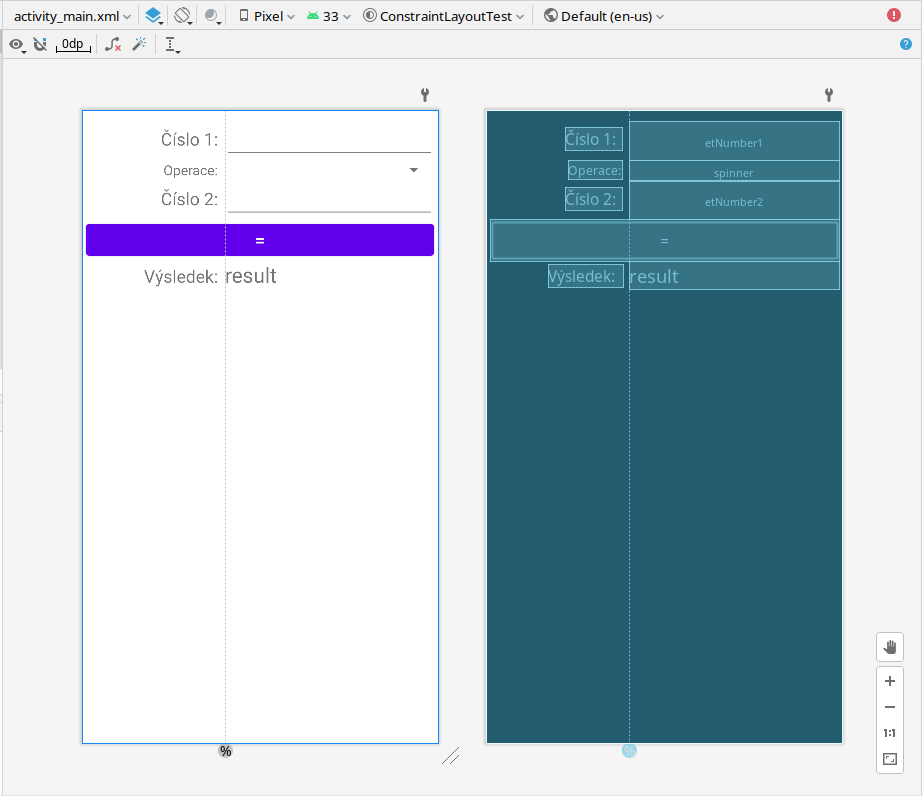Click the etNumber1 field in blueprint
The width and height of the screenshot is (922, 796).
tap(733, 143)
